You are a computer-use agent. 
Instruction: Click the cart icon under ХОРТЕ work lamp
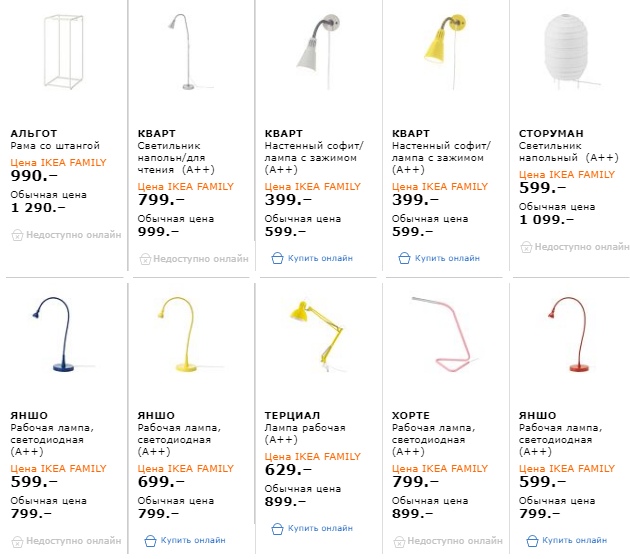pos(404,541)
